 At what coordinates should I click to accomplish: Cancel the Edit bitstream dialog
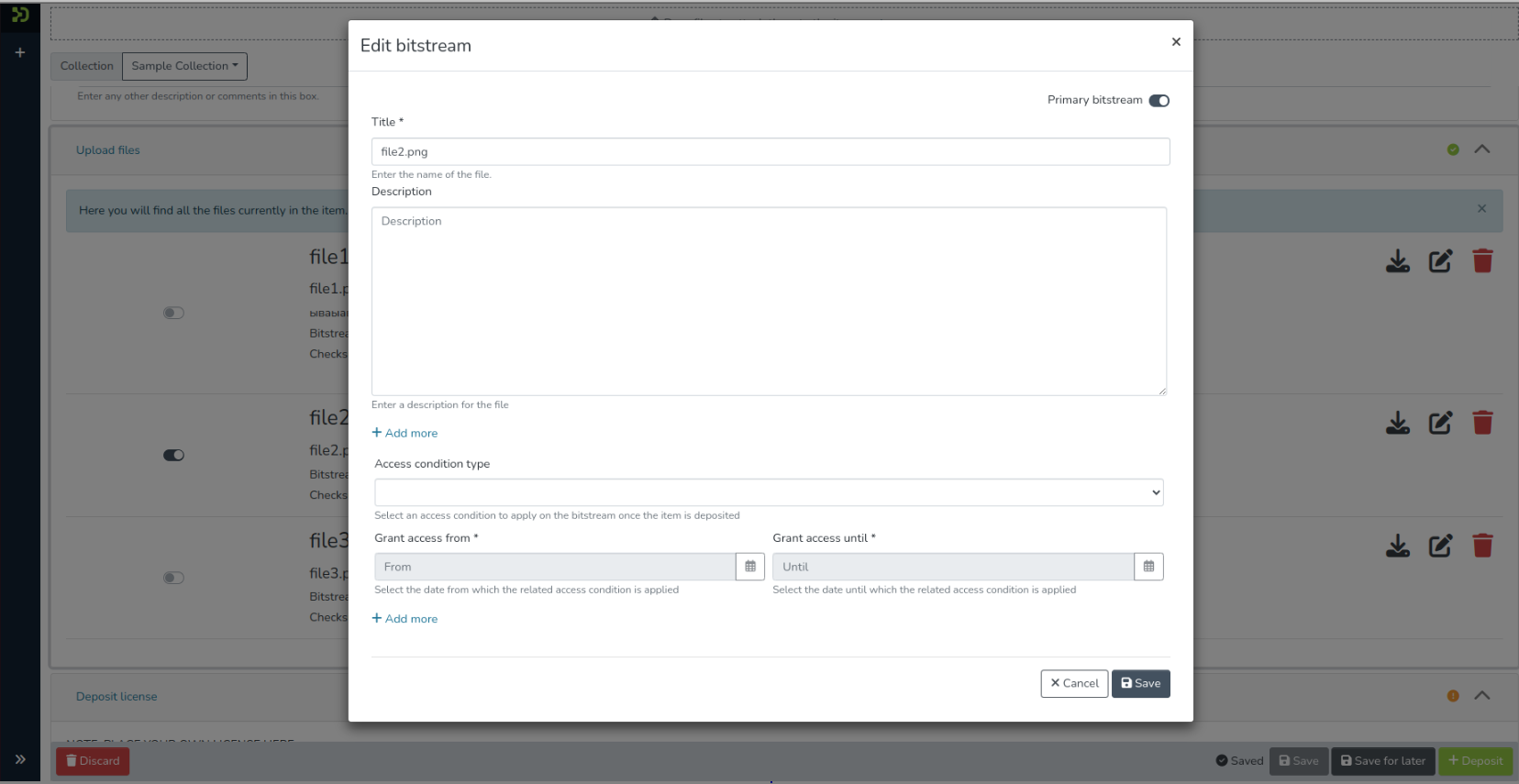tap(1073, 683)
